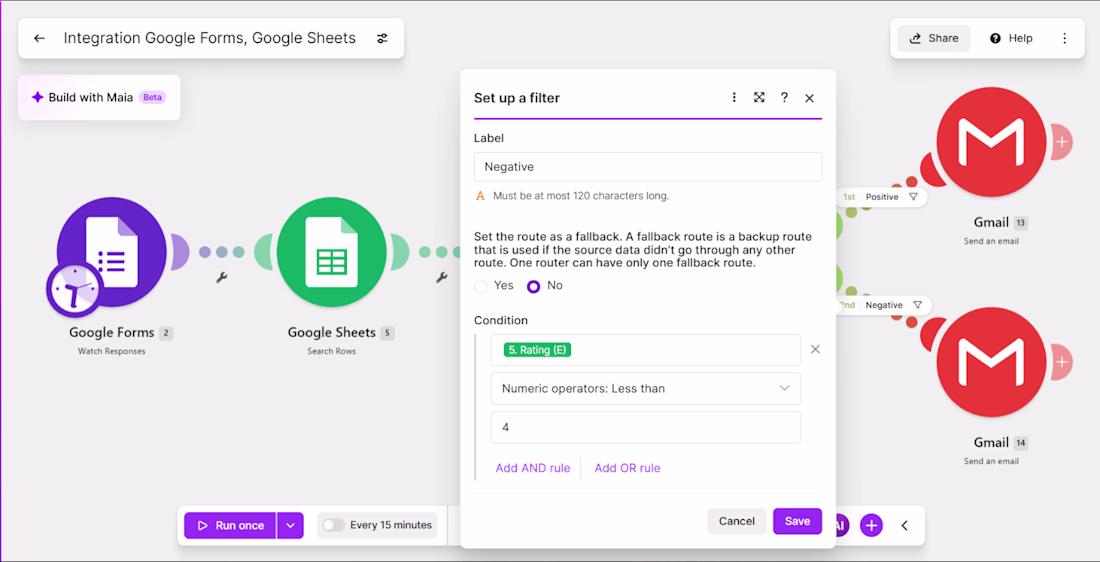Run the scenario once
1100x562 pixels.
coord(231,526)
